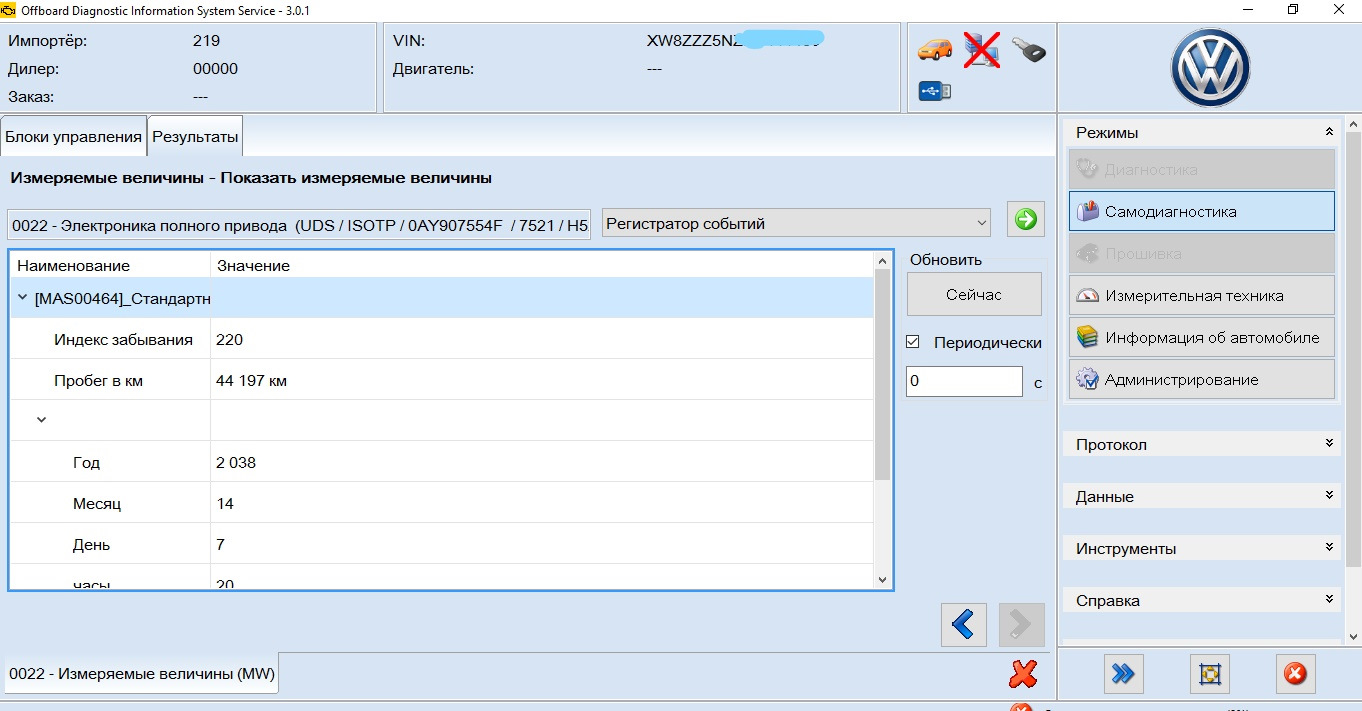Click the lifebuoy fullscreen icon button

click(1209, 674)
